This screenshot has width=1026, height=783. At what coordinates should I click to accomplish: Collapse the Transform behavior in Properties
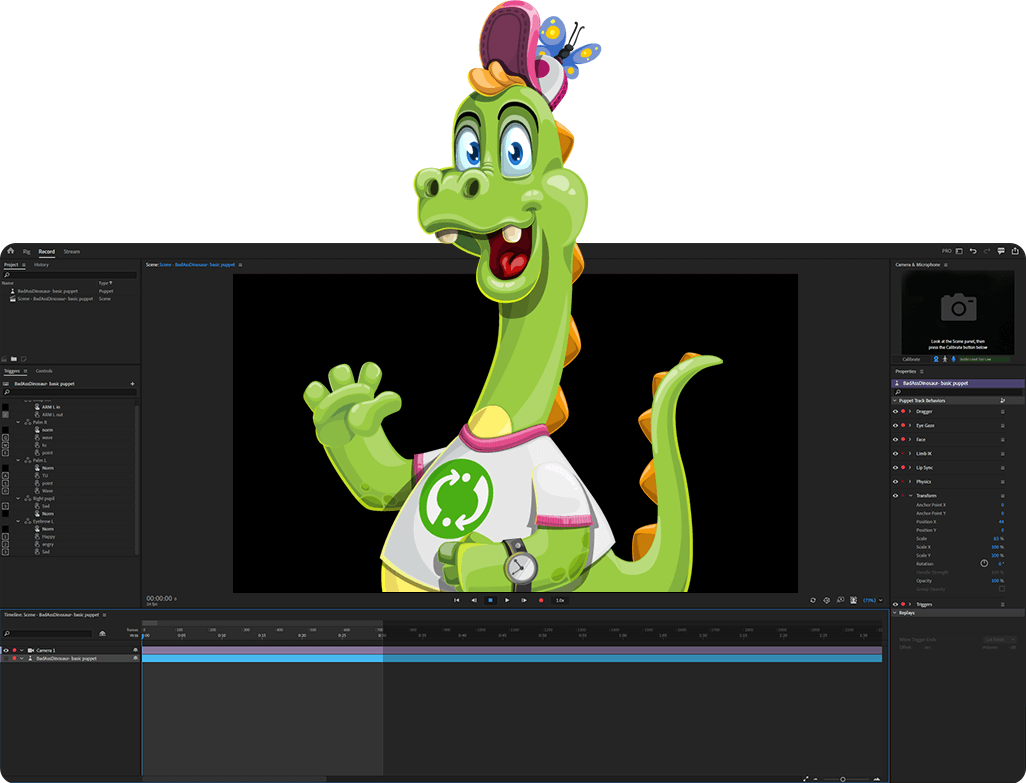910,495
